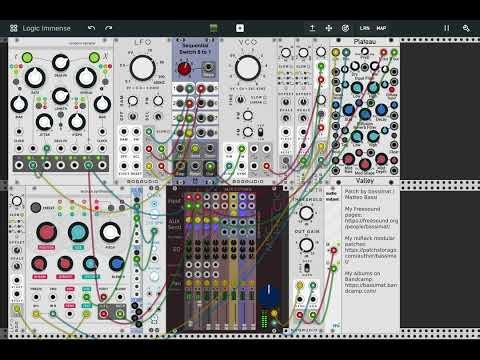Click the patchstorage link in notes
The image size is (480, 360).
371,256
